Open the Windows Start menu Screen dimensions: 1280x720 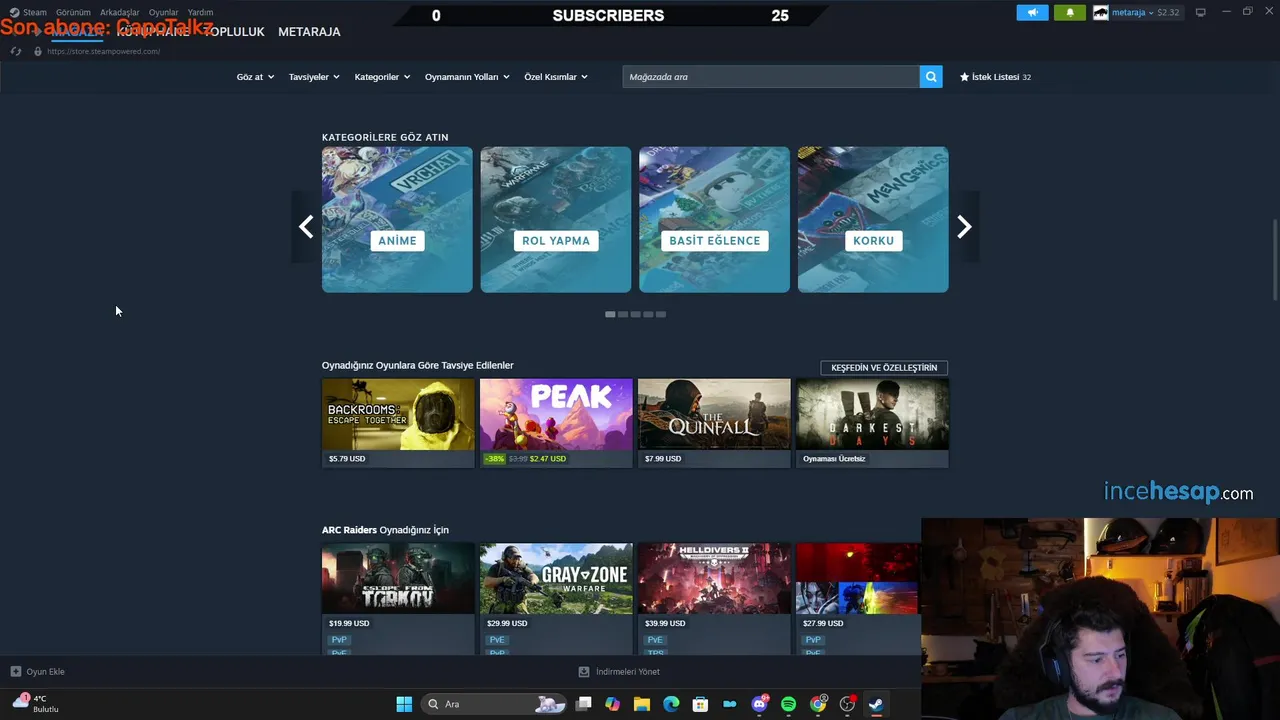tap(404, 704)
